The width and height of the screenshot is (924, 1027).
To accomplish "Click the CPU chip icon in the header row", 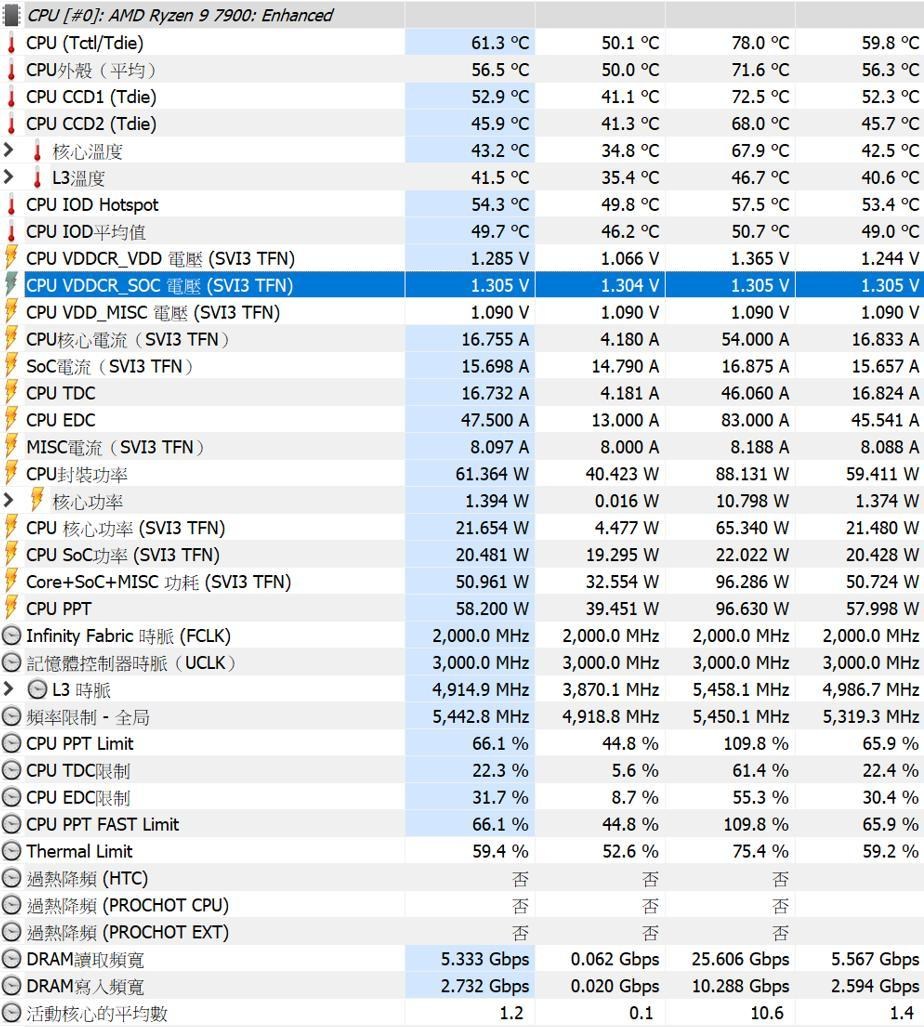I will [x=12, y=15].
